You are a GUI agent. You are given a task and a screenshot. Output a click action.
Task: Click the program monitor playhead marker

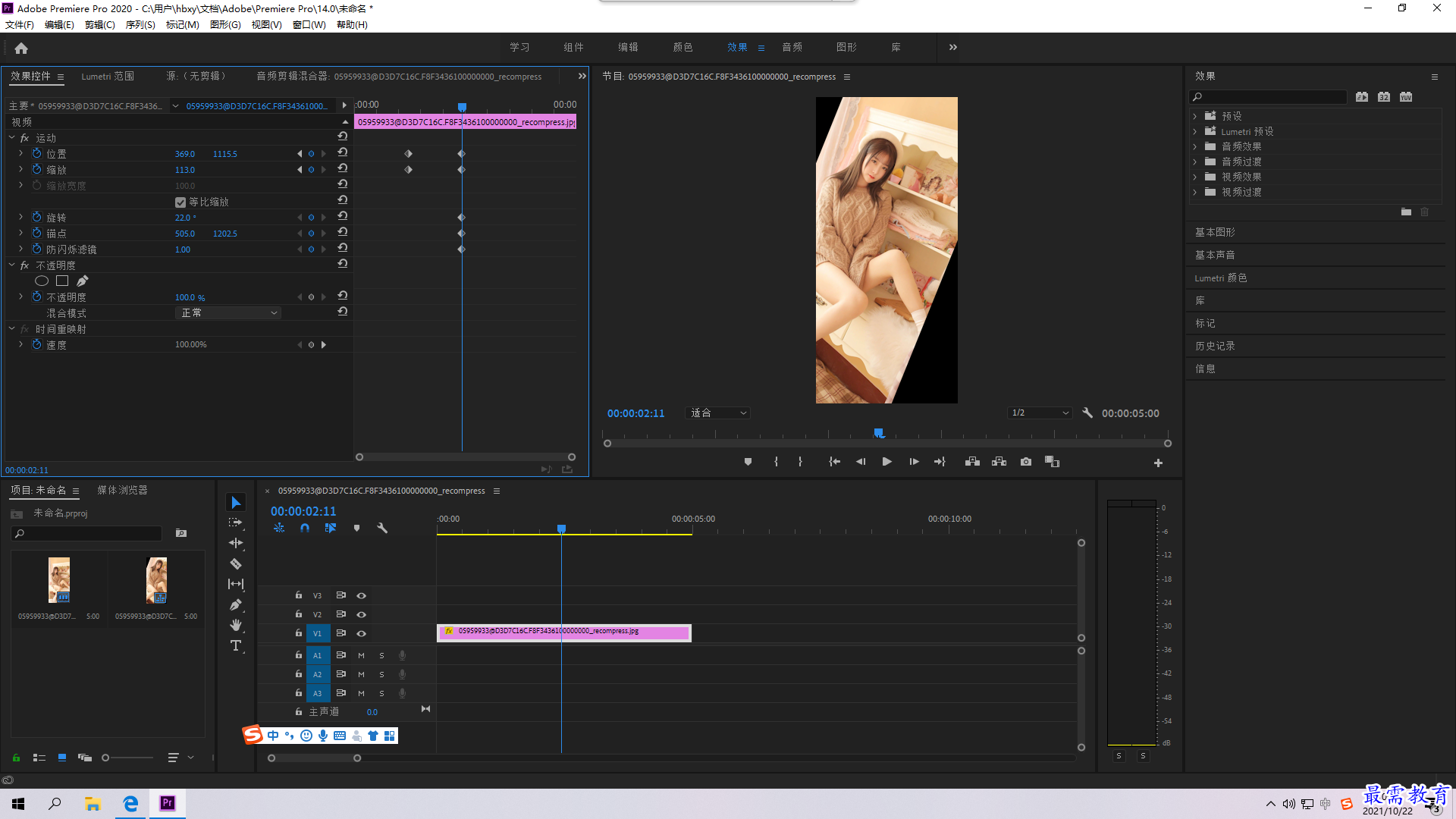pos(878,433)
